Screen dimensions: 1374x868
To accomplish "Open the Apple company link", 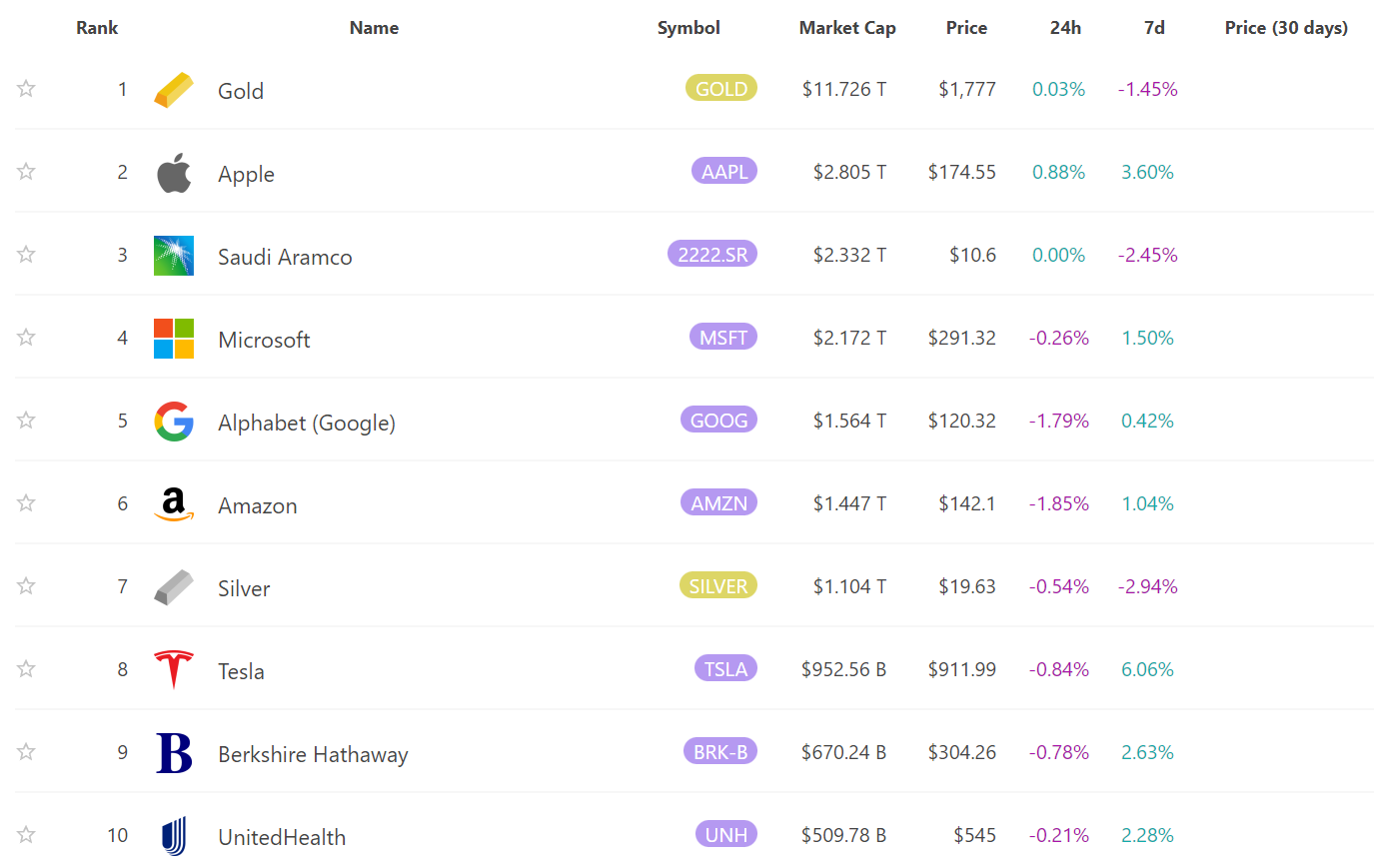I will click(246, 174).
